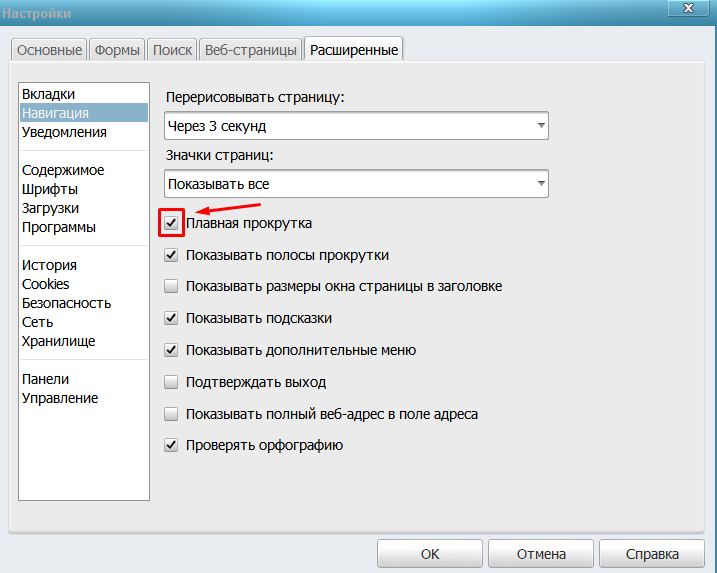
Task: Go to the Управление section
Action: [x=60, y=398]
